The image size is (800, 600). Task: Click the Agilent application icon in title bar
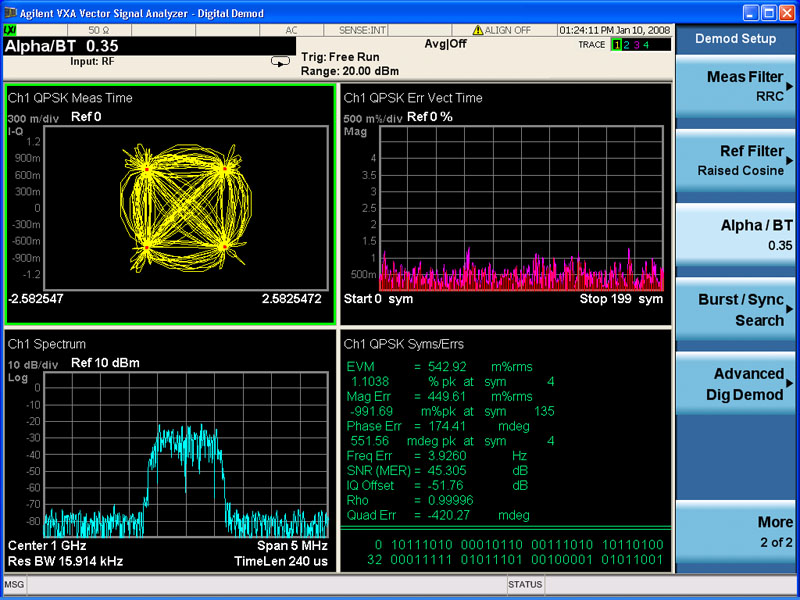11,11
